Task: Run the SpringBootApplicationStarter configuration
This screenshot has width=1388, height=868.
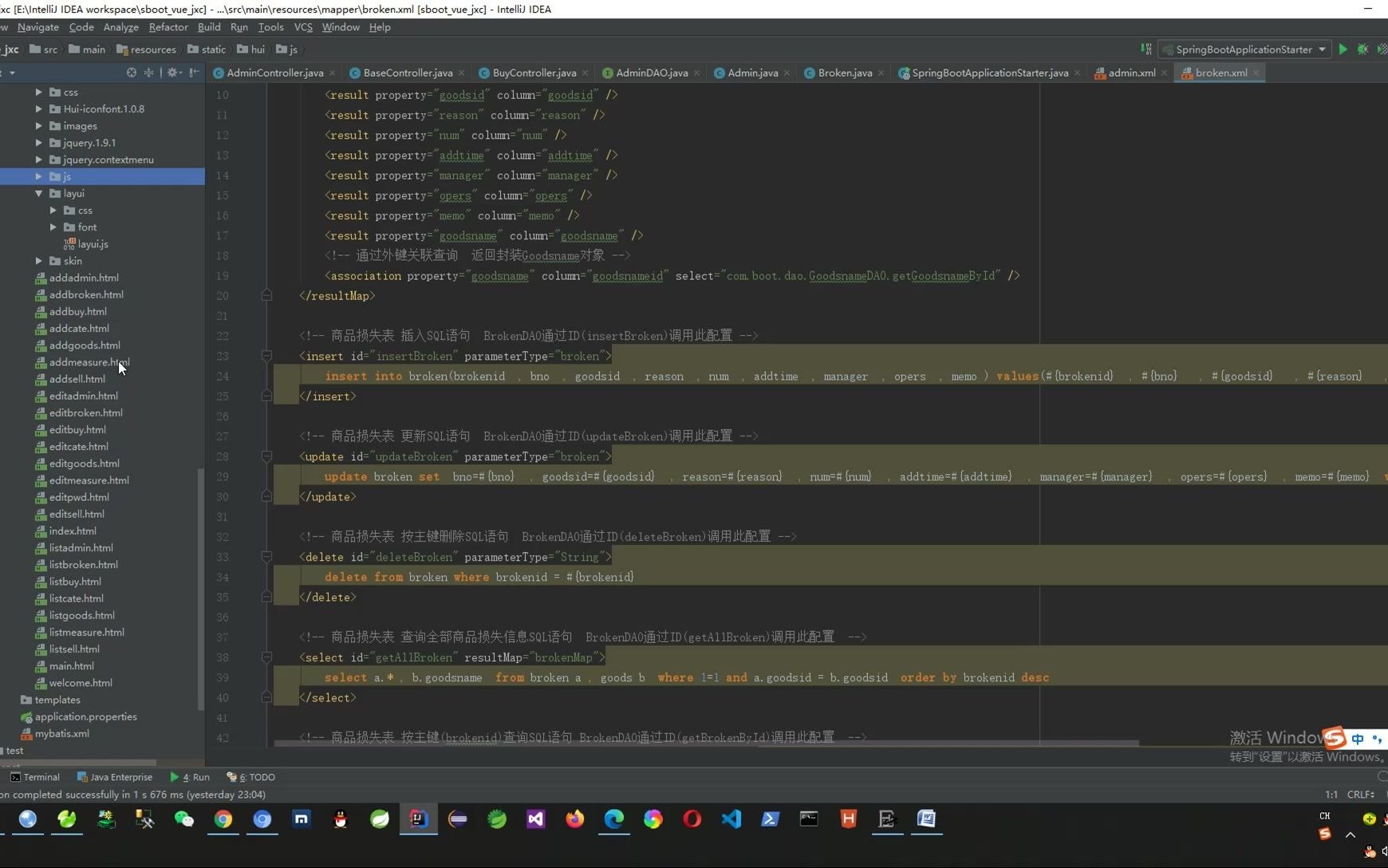Action: click(x=1344, y=49)
